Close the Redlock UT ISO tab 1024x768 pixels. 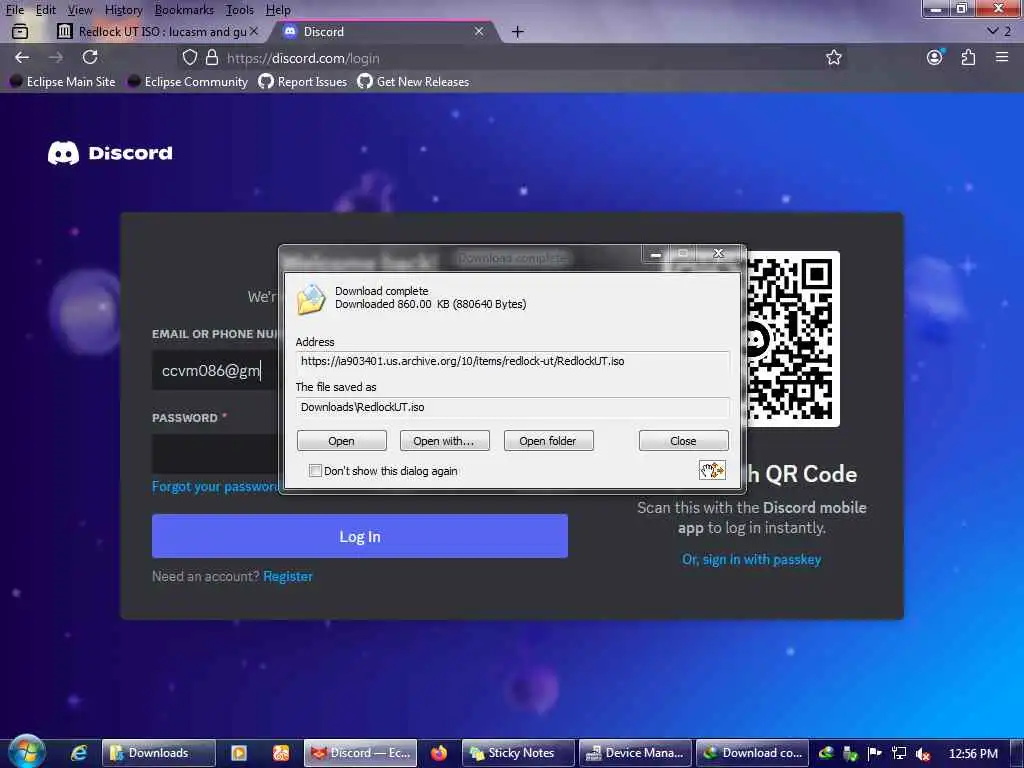pyautogui.click(x=254, y=31)
